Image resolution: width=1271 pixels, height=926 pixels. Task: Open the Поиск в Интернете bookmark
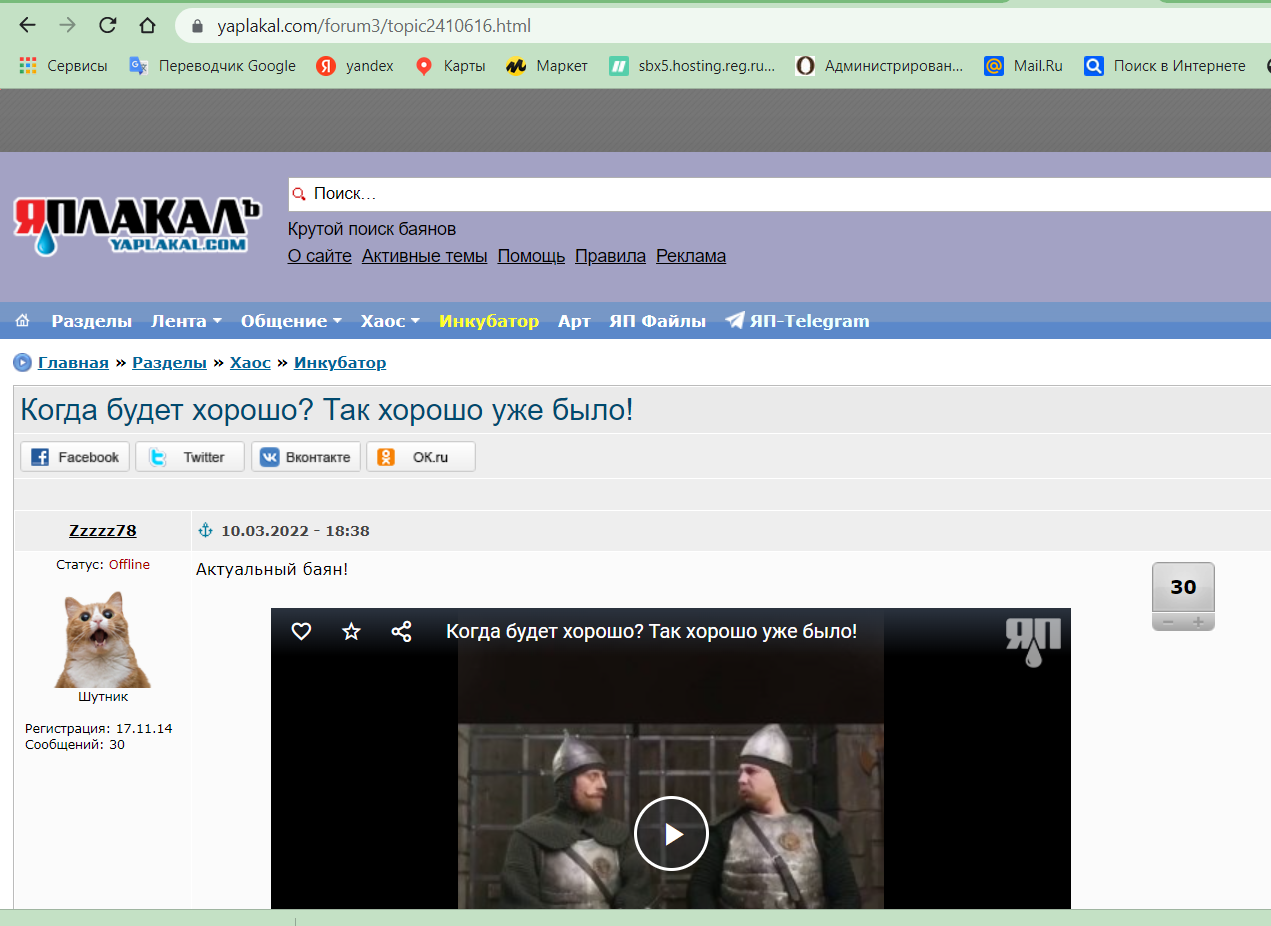click(x=1165, y=66)
